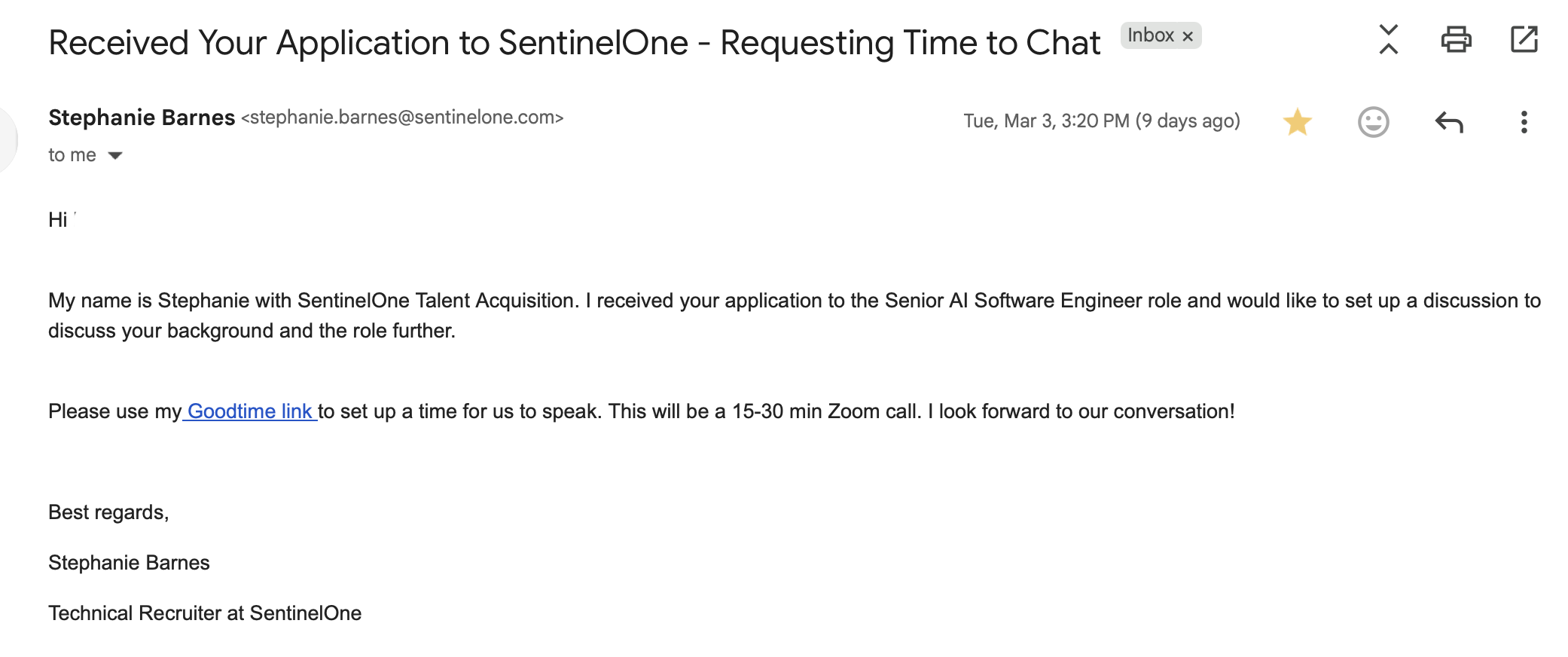Open the Goodtime scheduling link

tap(251, 411)
